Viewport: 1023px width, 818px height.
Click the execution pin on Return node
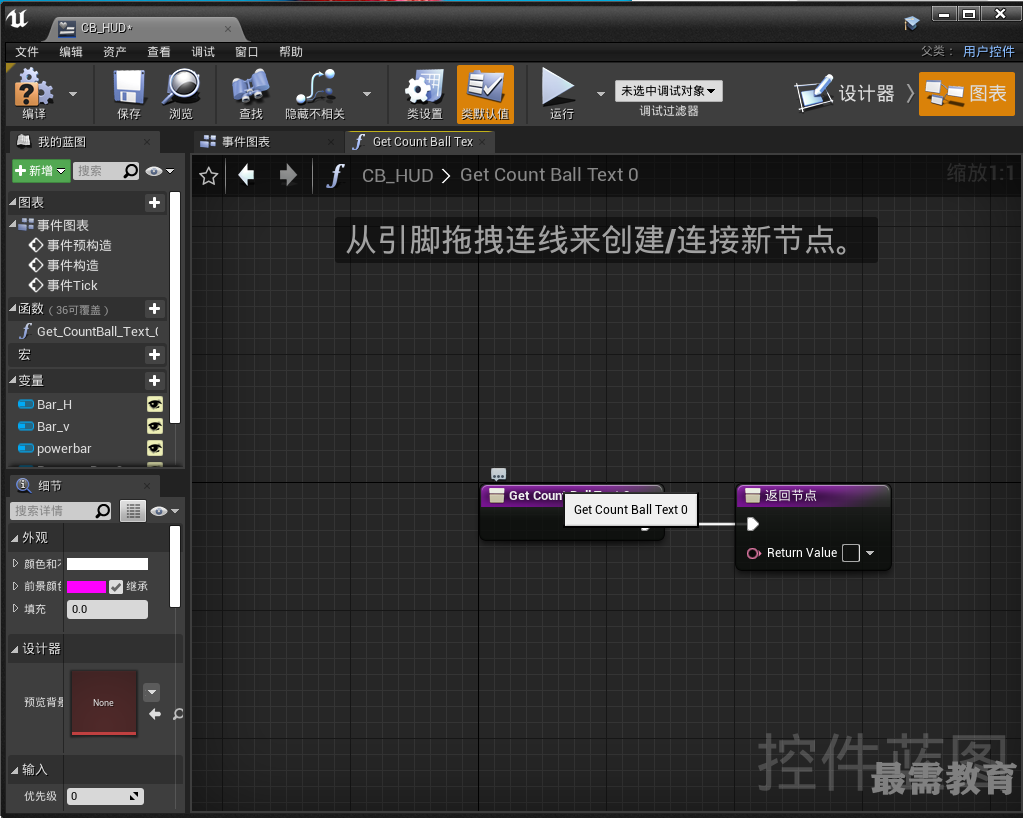tap(752, 523)
